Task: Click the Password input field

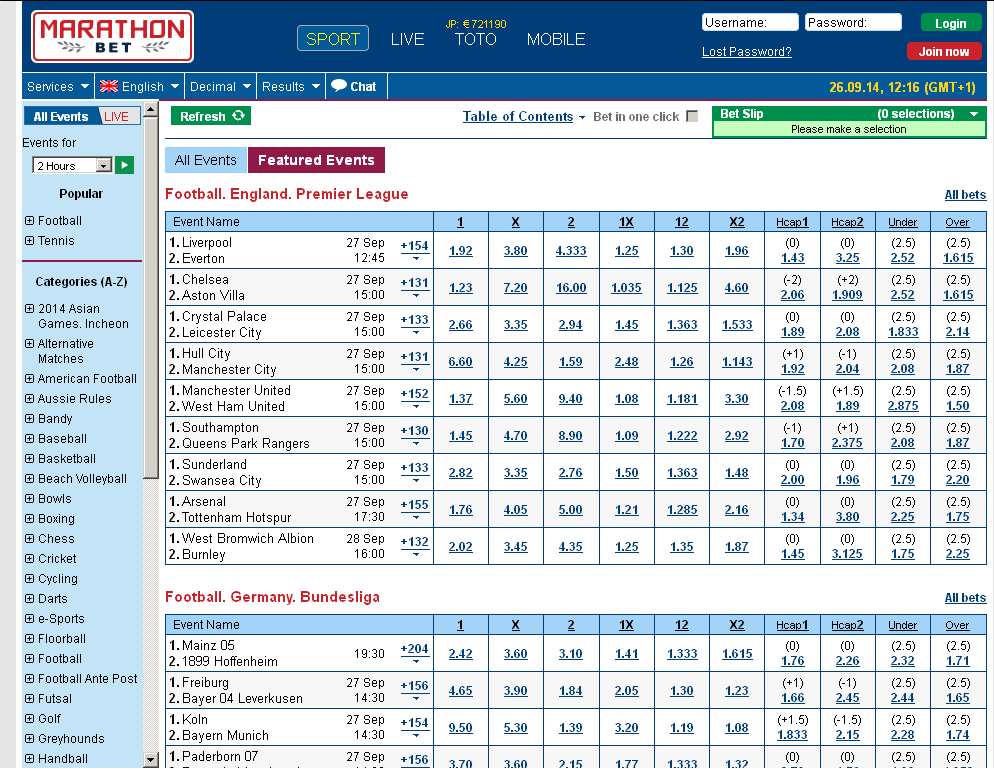Action: point(853,23)
